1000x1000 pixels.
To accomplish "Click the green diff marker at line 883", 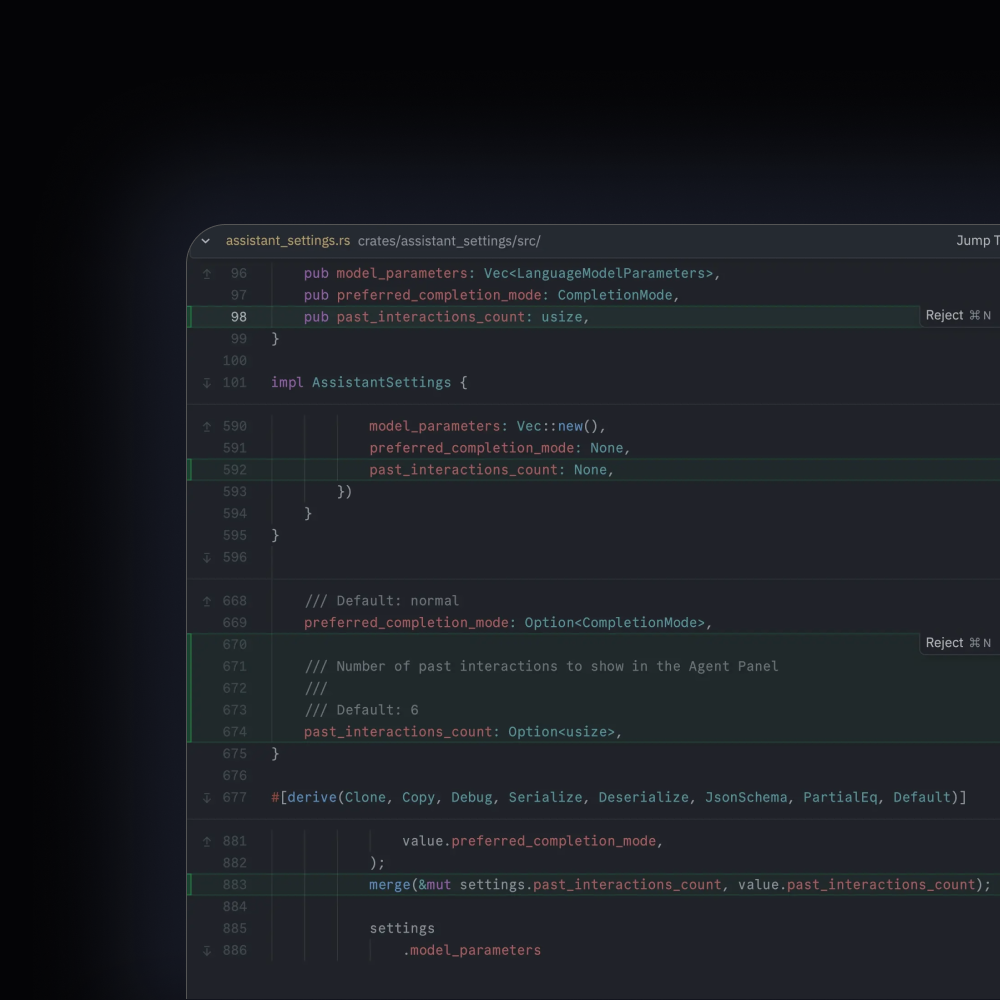I will pos(190,885).
